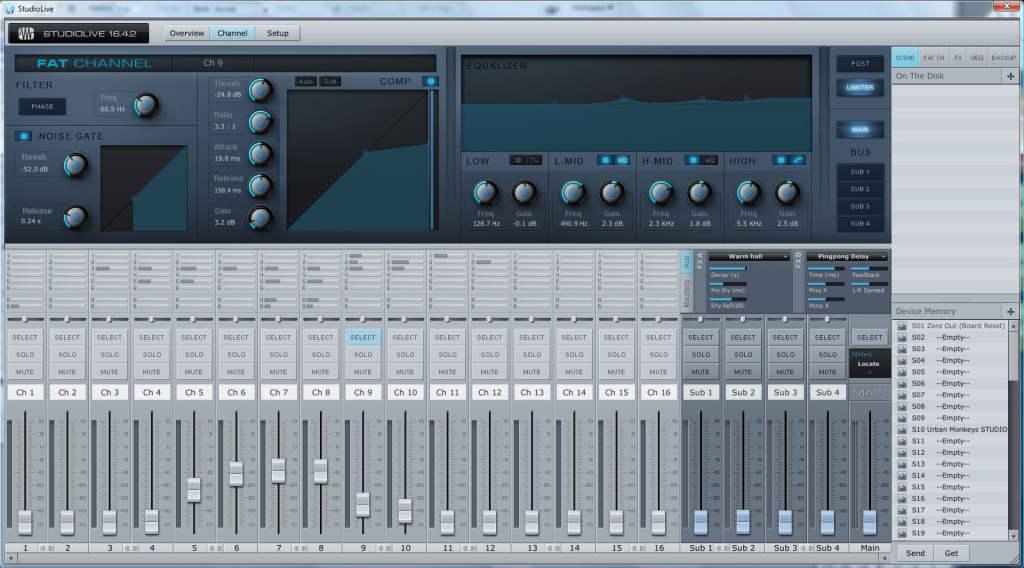Screen dimensions: 1024x568
Task: Click the LOW band Freq knob
Action: pyautogui.click(x=485, y=192)
